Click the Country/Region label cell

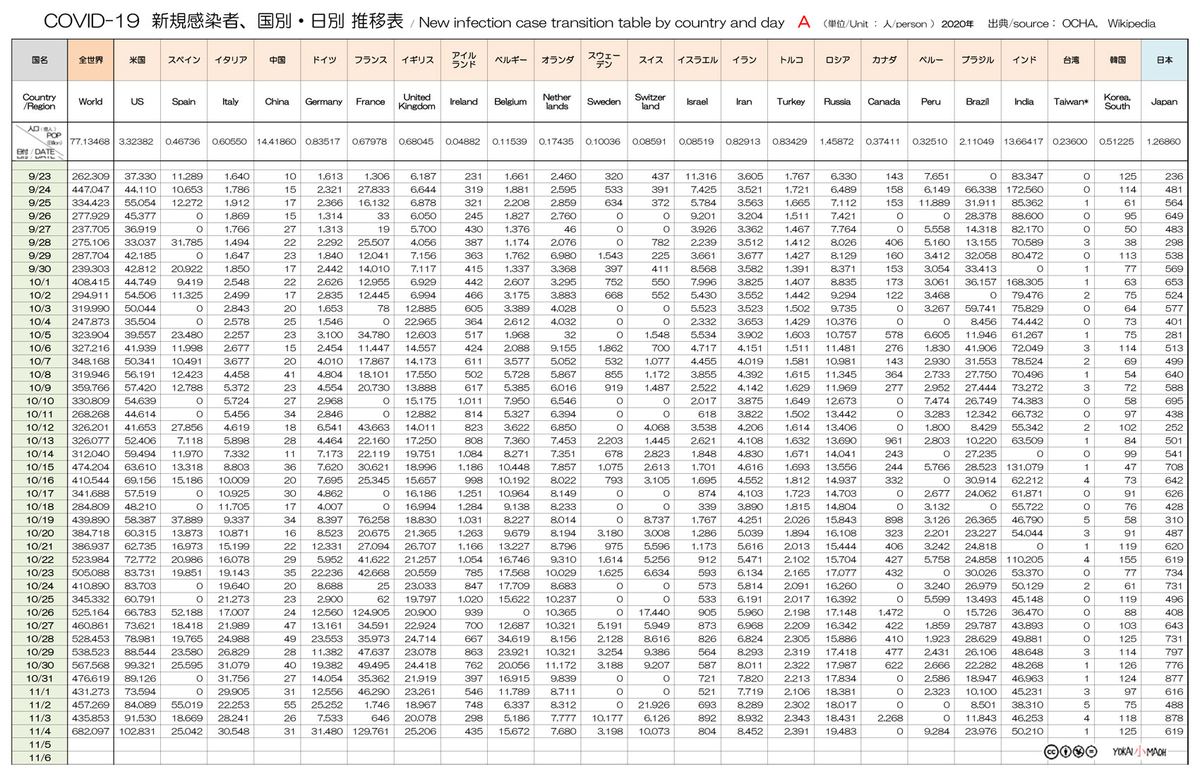coord(40,101)
